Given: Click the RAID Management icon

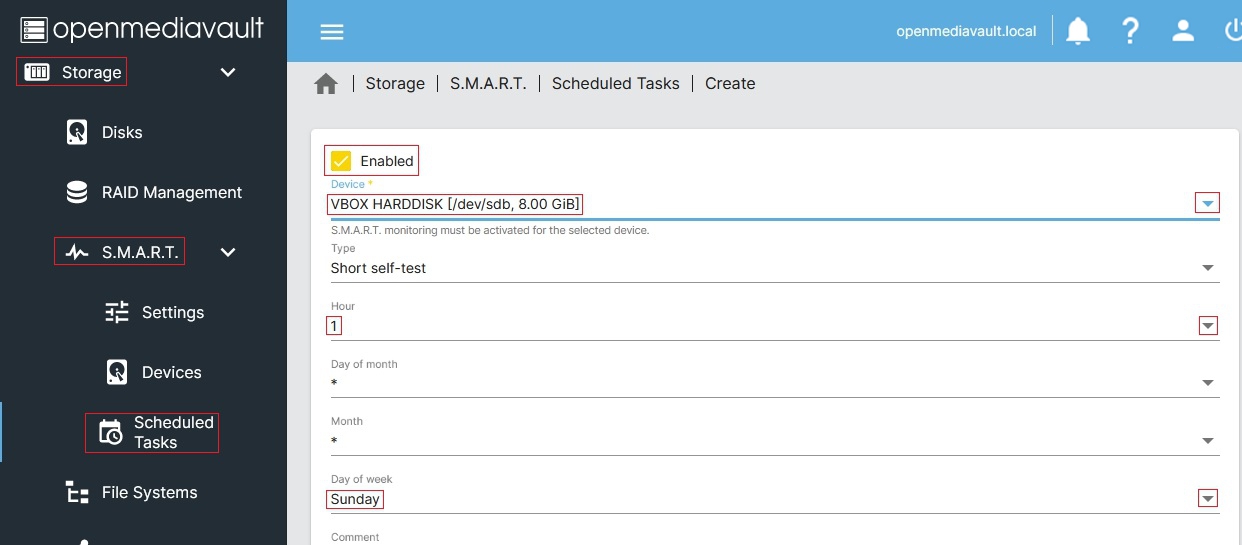Looking at the screenshot, I should coord(77,192).
